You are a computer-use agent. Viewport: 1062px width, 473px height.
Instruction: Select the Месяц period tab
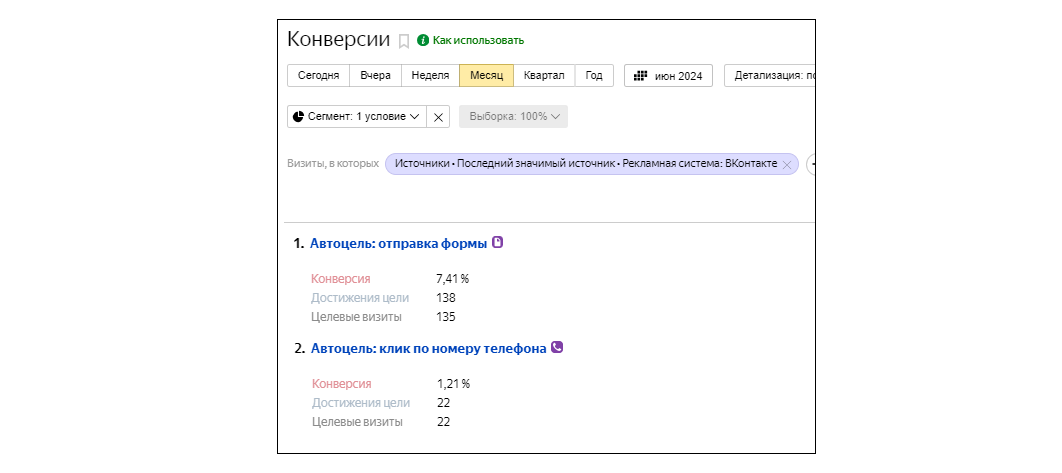[486, 76]
